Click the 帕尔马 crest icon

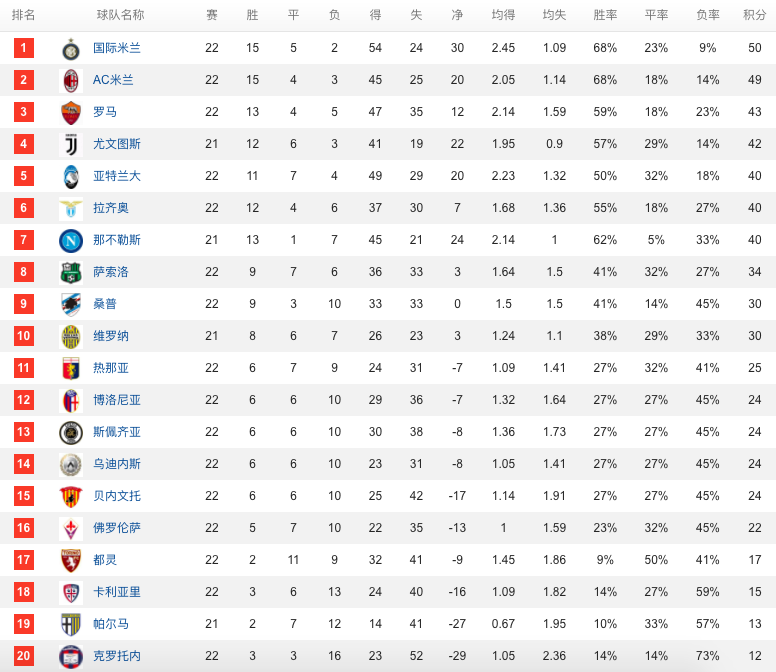click(x=71, y=624)
